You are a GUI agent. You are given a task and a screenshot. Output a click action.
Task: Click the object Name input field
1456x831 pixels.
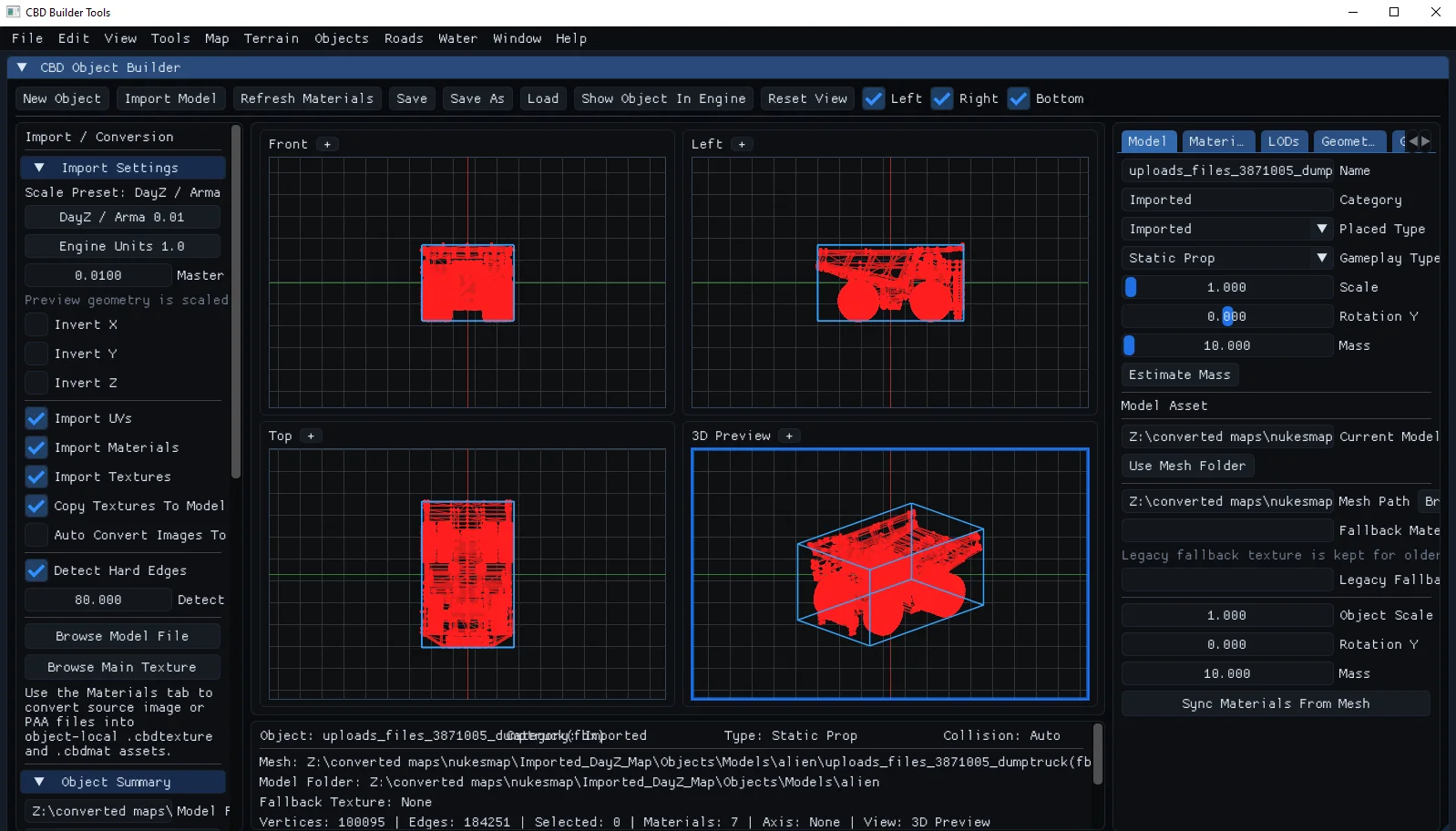point(1227,170)
